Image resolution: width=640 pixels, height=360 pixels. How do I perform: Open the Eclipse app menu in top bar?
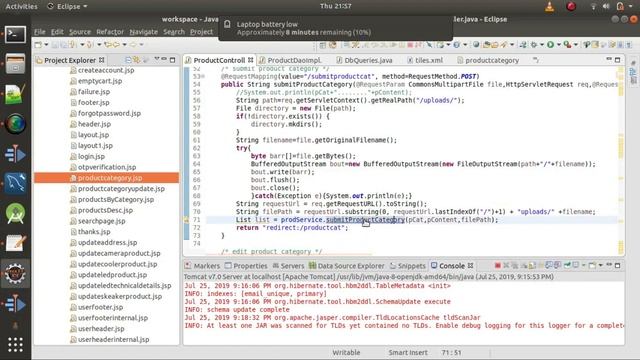pyautogui.click(x=67, y=6)
